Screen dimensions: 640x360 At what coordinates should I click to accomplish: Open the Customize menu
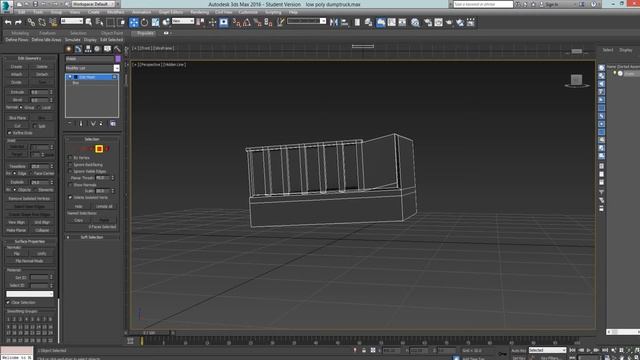[x=248, y=12]
